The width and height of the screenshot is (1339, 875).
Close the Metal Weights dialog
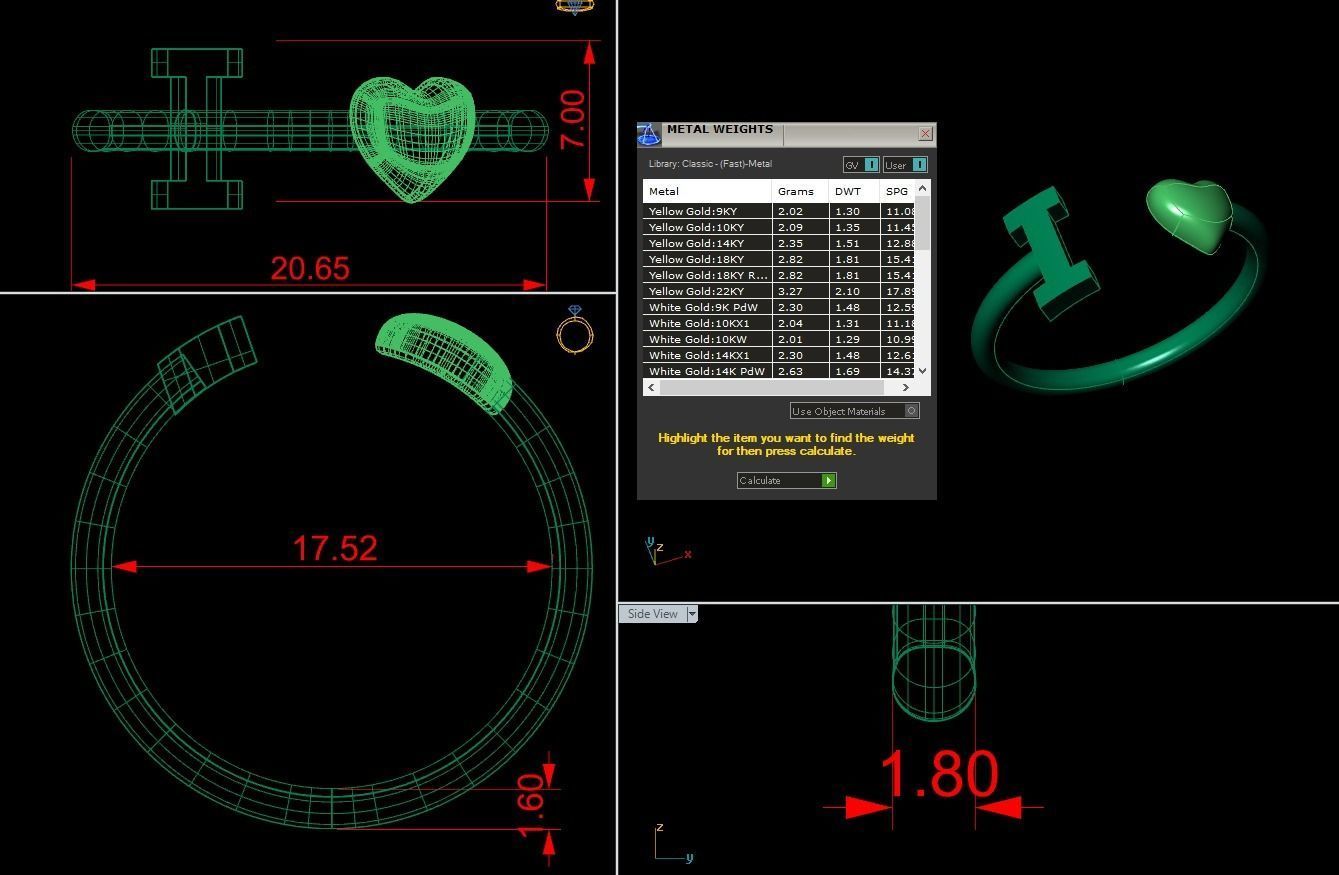(925, 133)
